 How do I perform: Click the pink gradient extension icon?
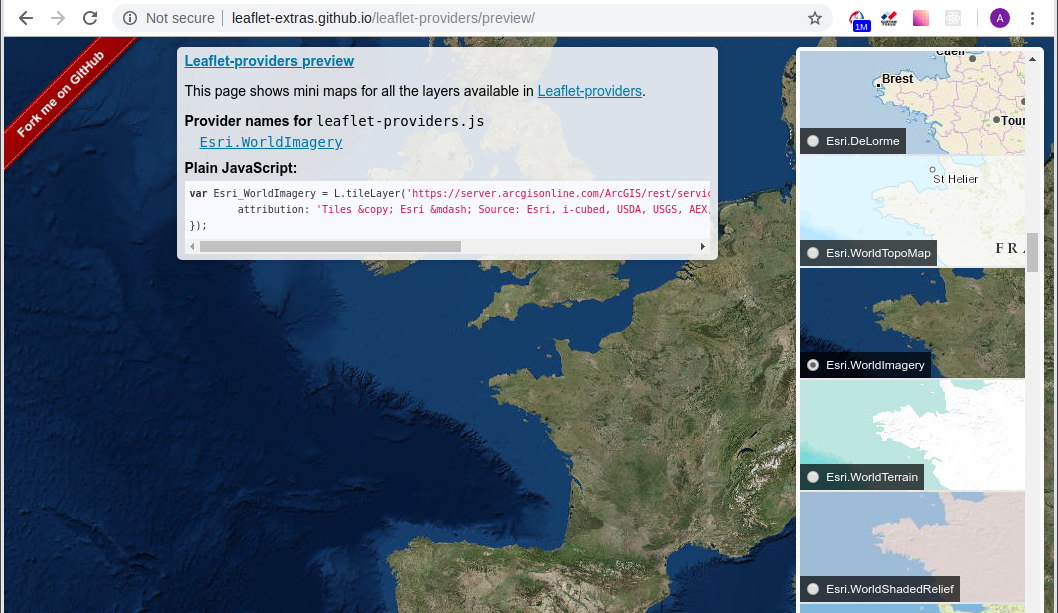pyautogui.click(x=920, y=18)
